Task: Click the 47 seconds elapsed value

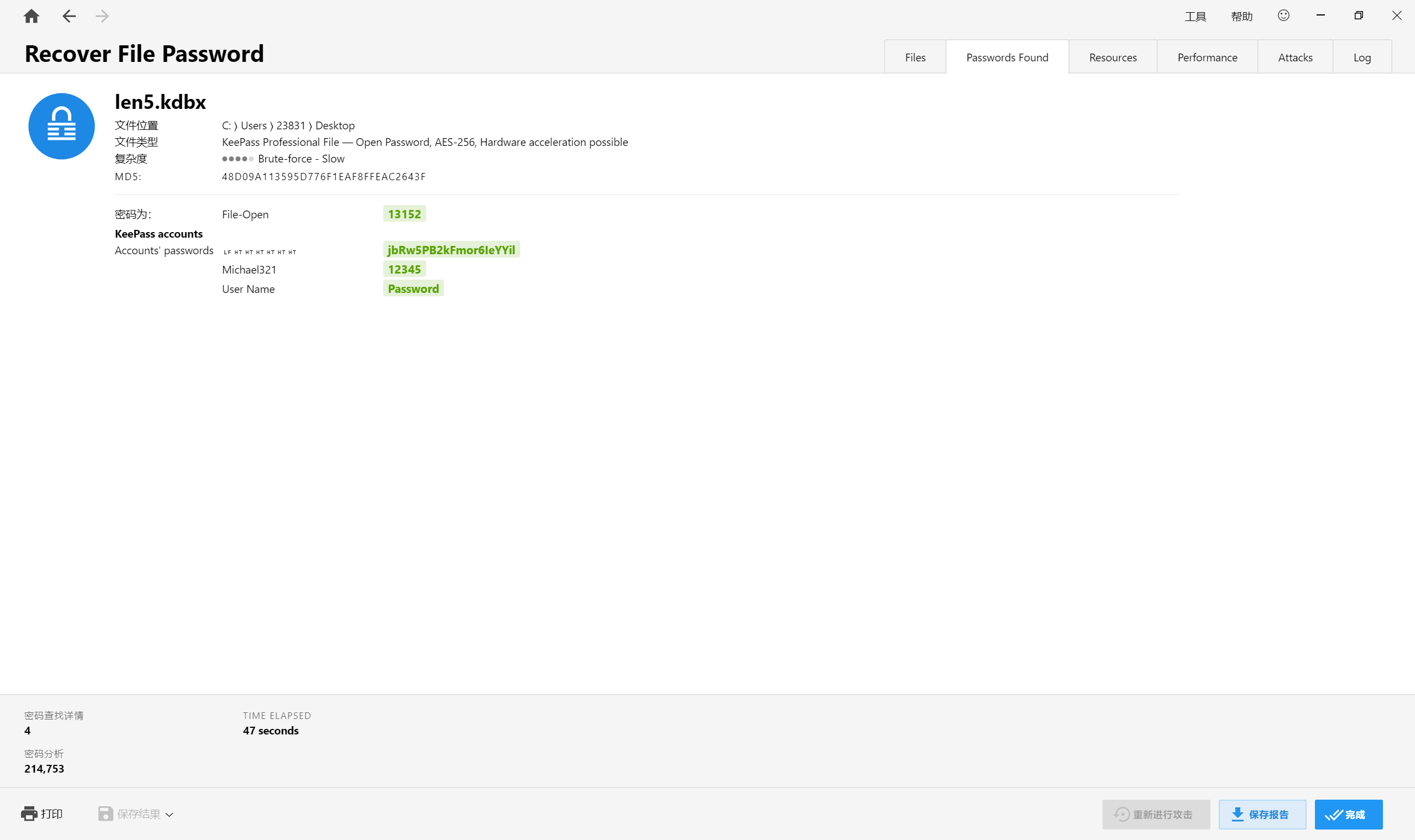Action: tap(270, 731)
